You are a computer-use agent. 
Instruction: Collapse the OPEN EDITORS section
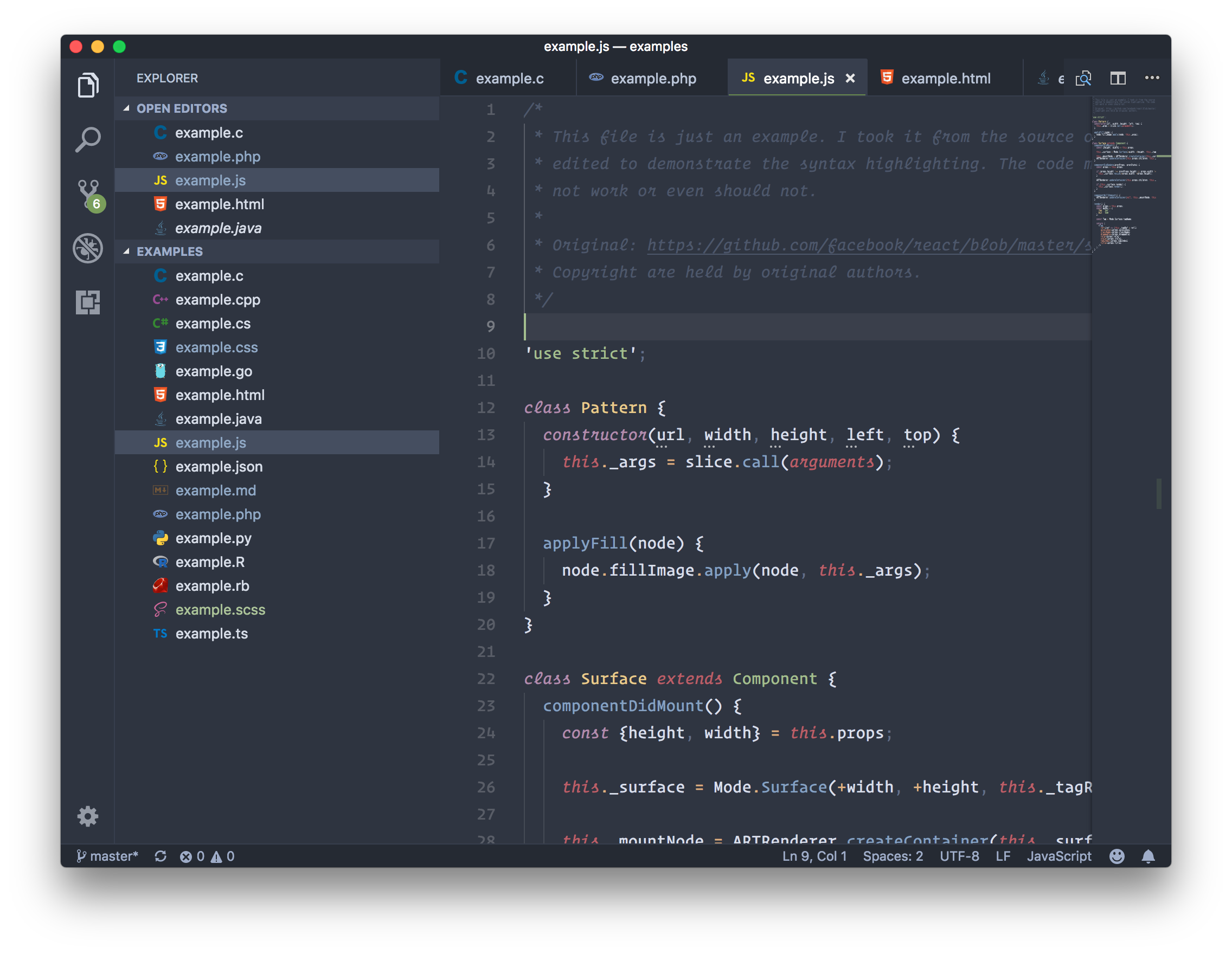pos(277,108)
